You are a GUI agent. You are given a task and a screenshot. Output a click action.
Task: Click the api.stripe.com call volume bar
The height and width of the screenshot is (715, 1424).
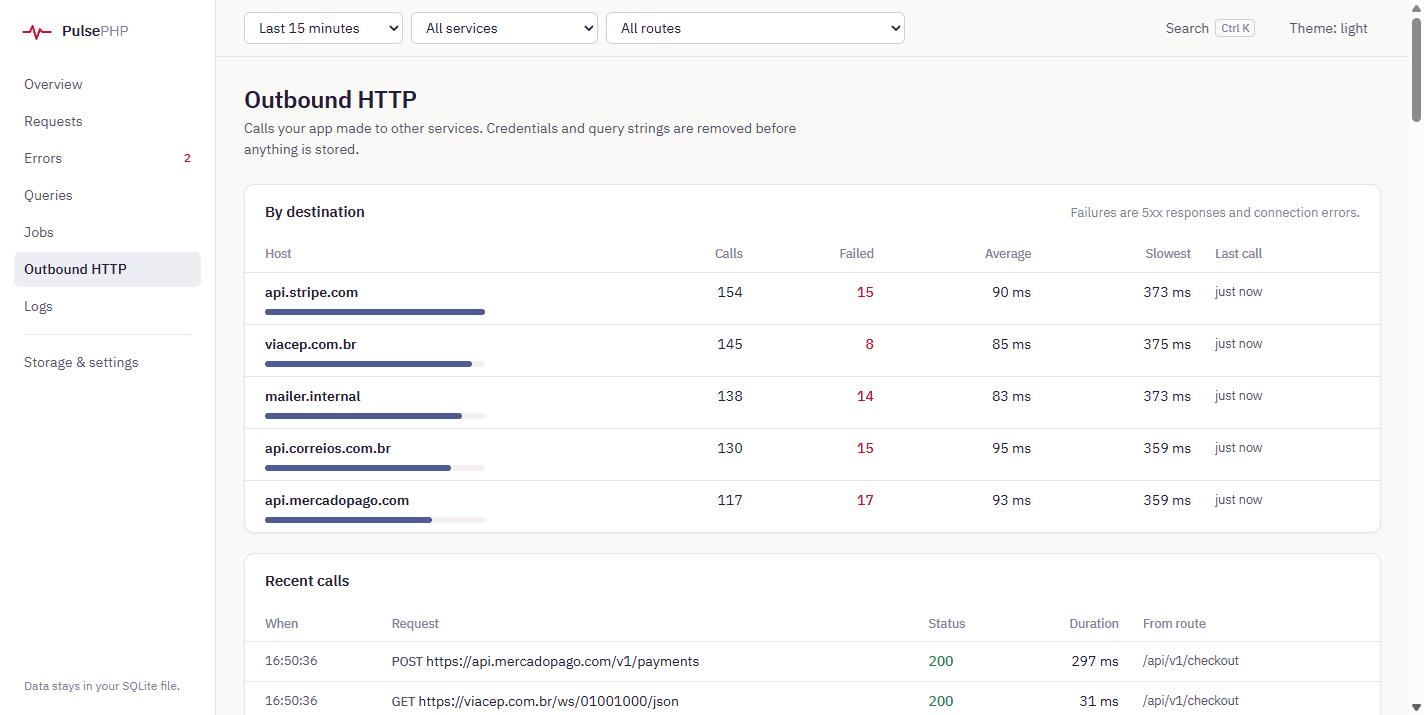point(375,312)
